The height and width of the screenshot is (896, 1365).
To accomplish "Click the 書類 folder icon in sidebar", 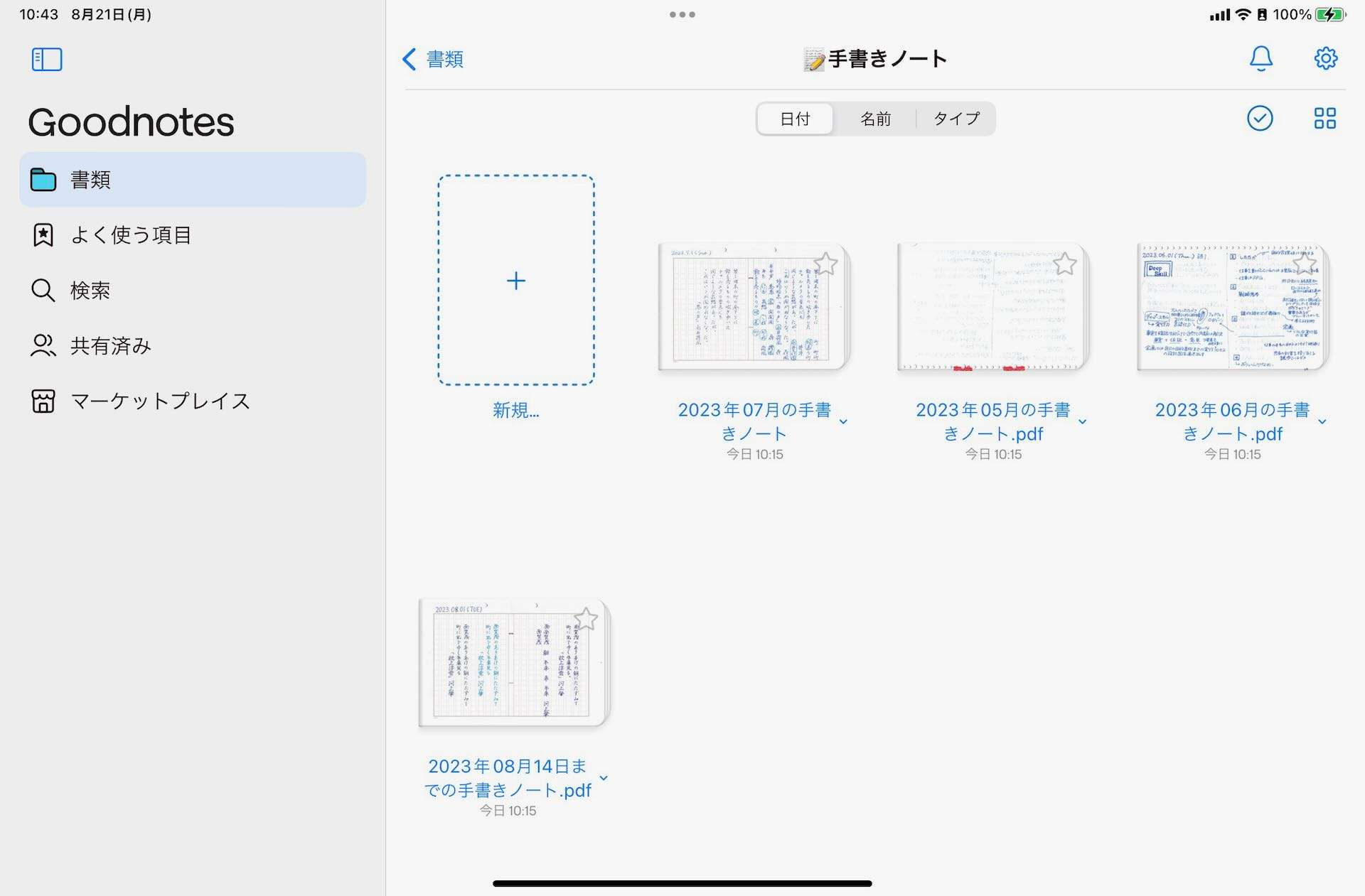I will tap(43, 180).
